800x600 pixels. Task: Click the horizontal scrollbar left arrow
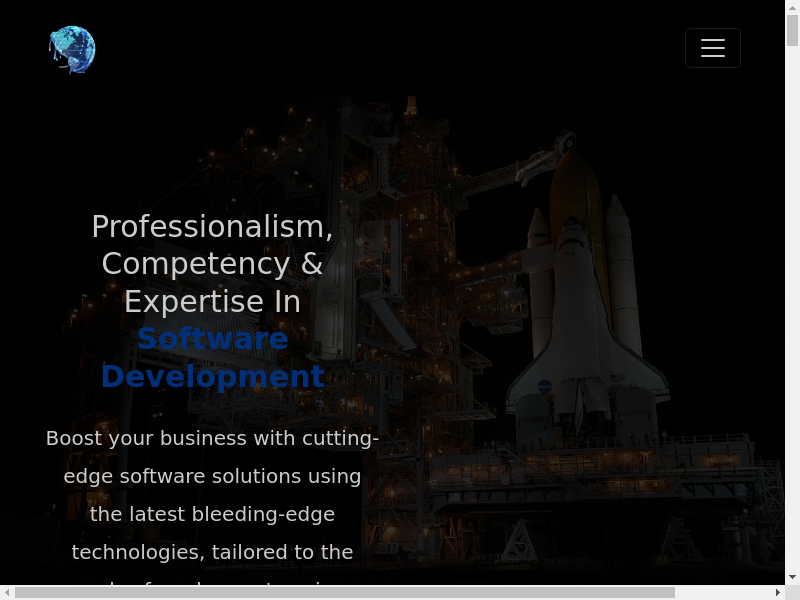click(7, 592)
